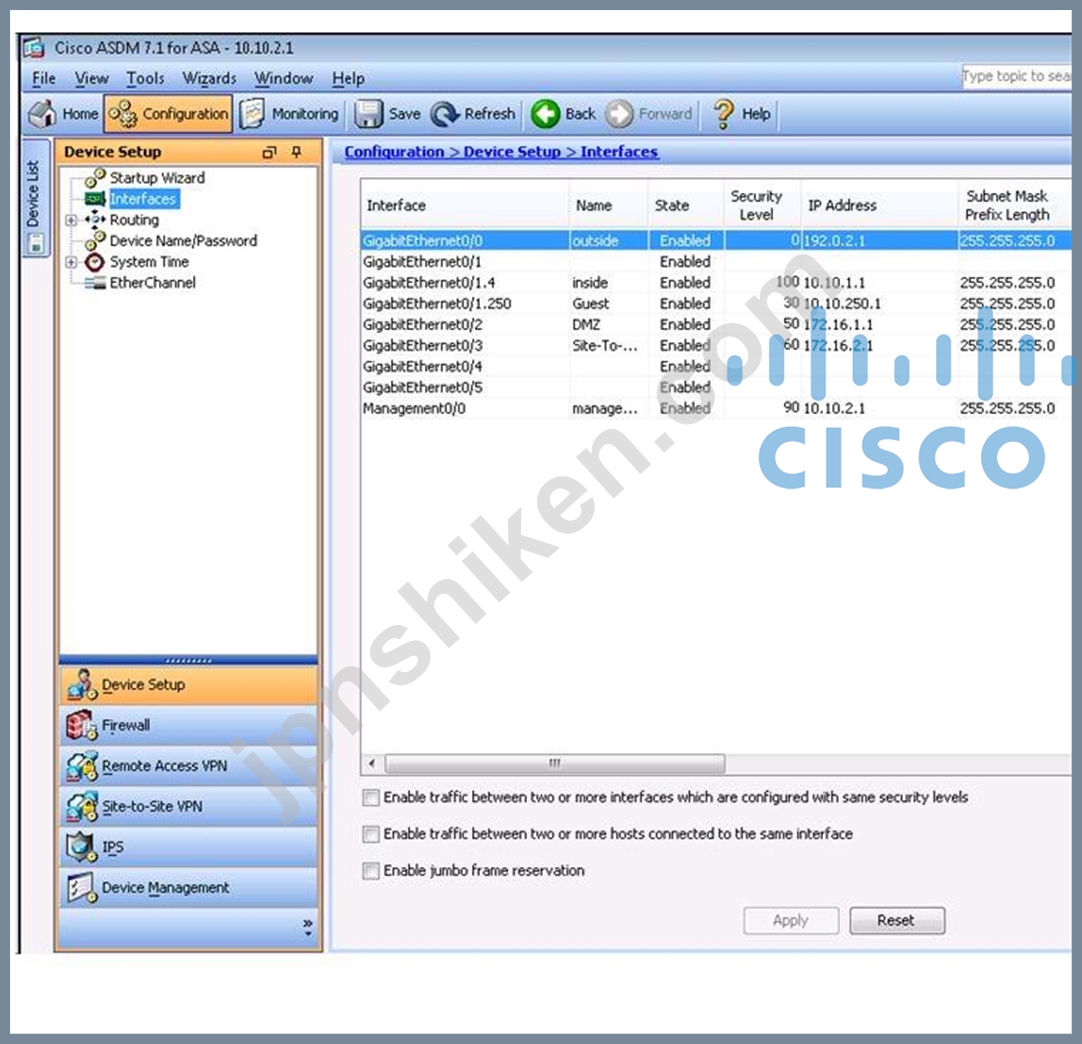Click the Device List sidebar icon

[x=36, y=243]
